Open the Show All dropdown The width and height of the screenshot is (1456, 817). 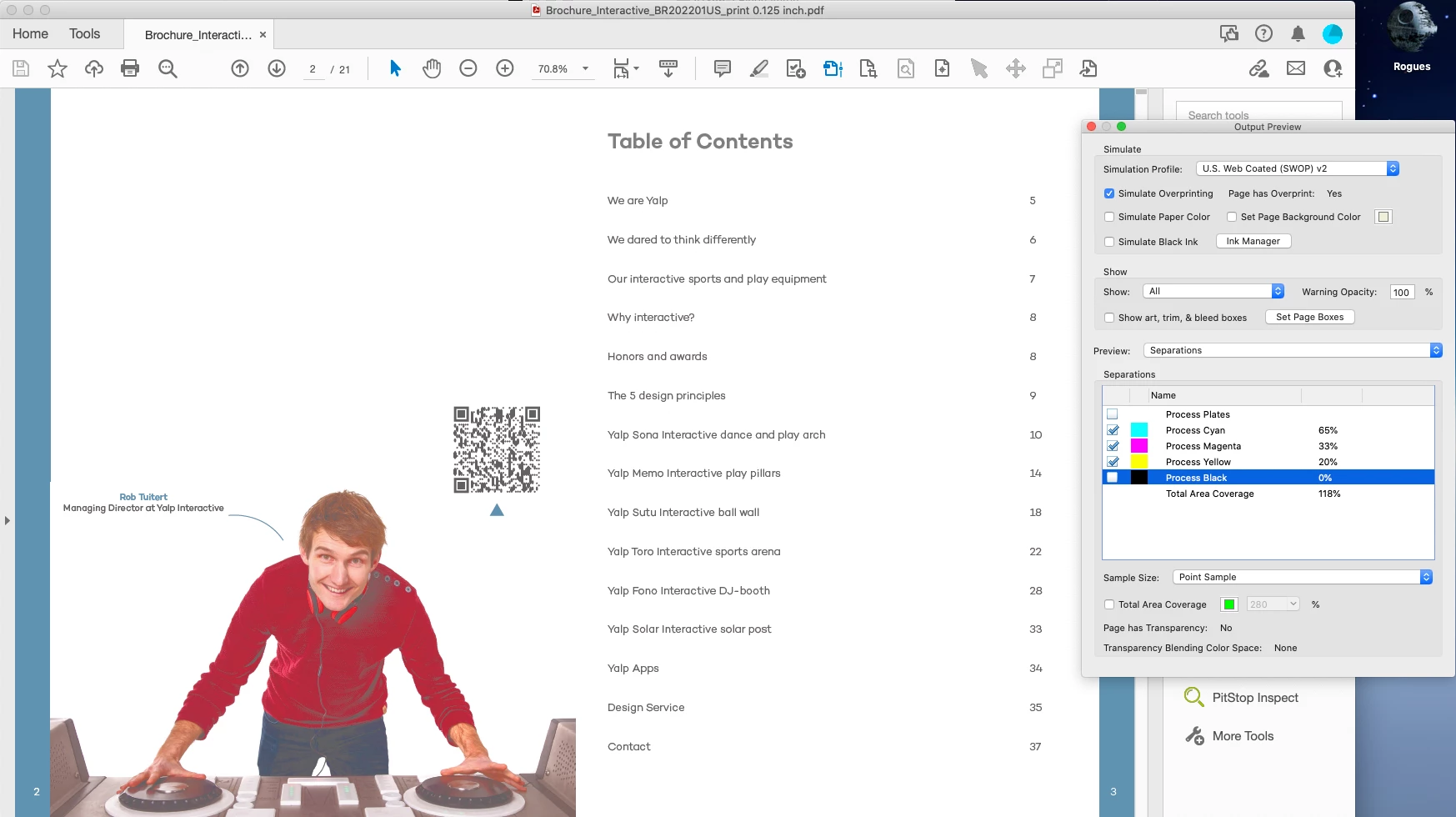tap(1213, 291)
